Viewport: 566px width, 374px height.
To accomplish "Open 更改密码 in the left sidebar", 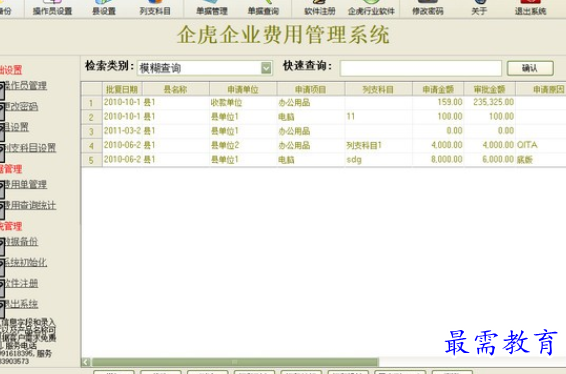I will click(20, 106).
